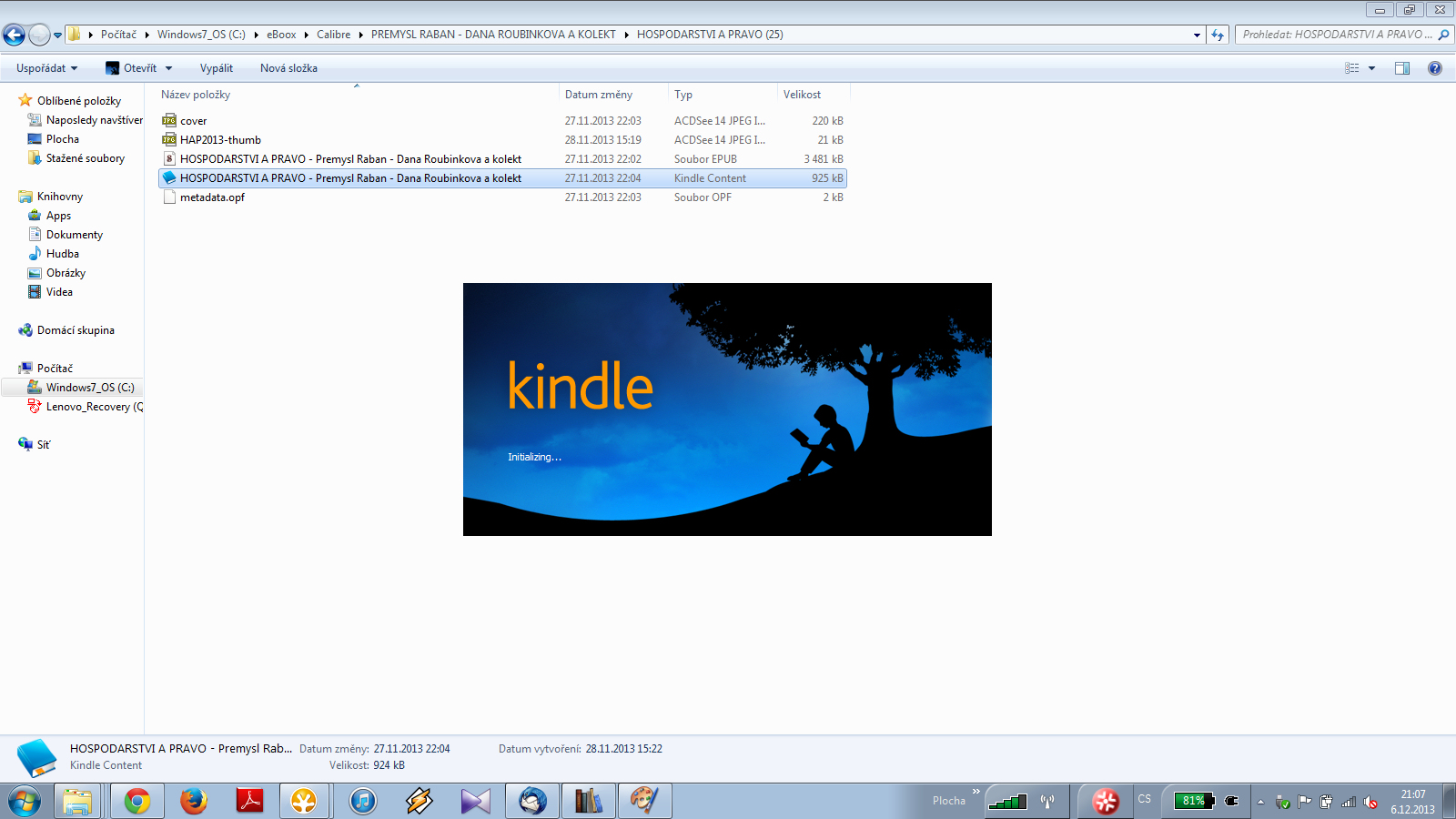Viewport: 1456px width, 819px height.
Task: Open address bar history dropdown
Action: [x=1197, y=35]
